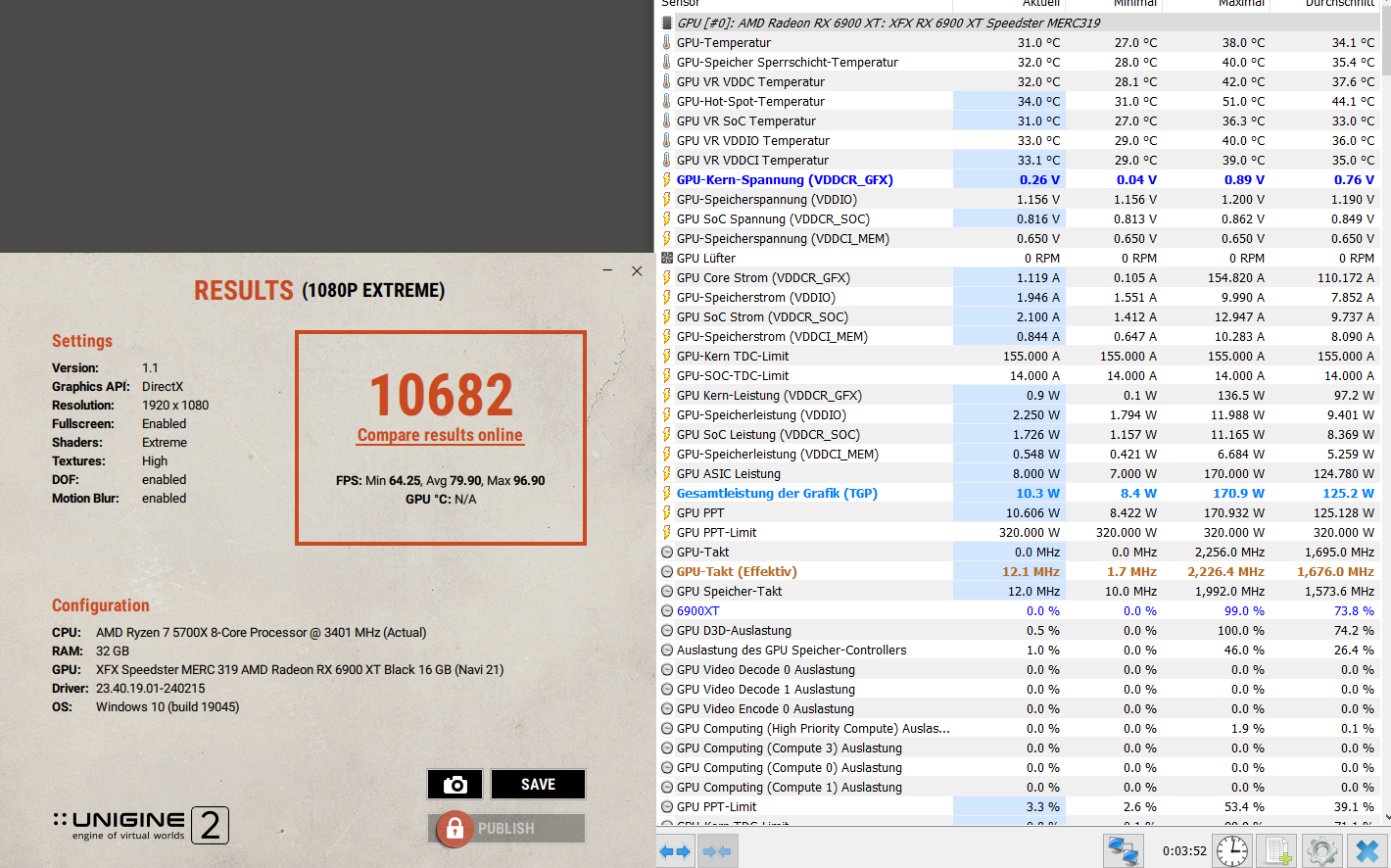Screen dimensions: 1391x868
Task: Click the 10682 benchmark score
Action: click(441, 395)
